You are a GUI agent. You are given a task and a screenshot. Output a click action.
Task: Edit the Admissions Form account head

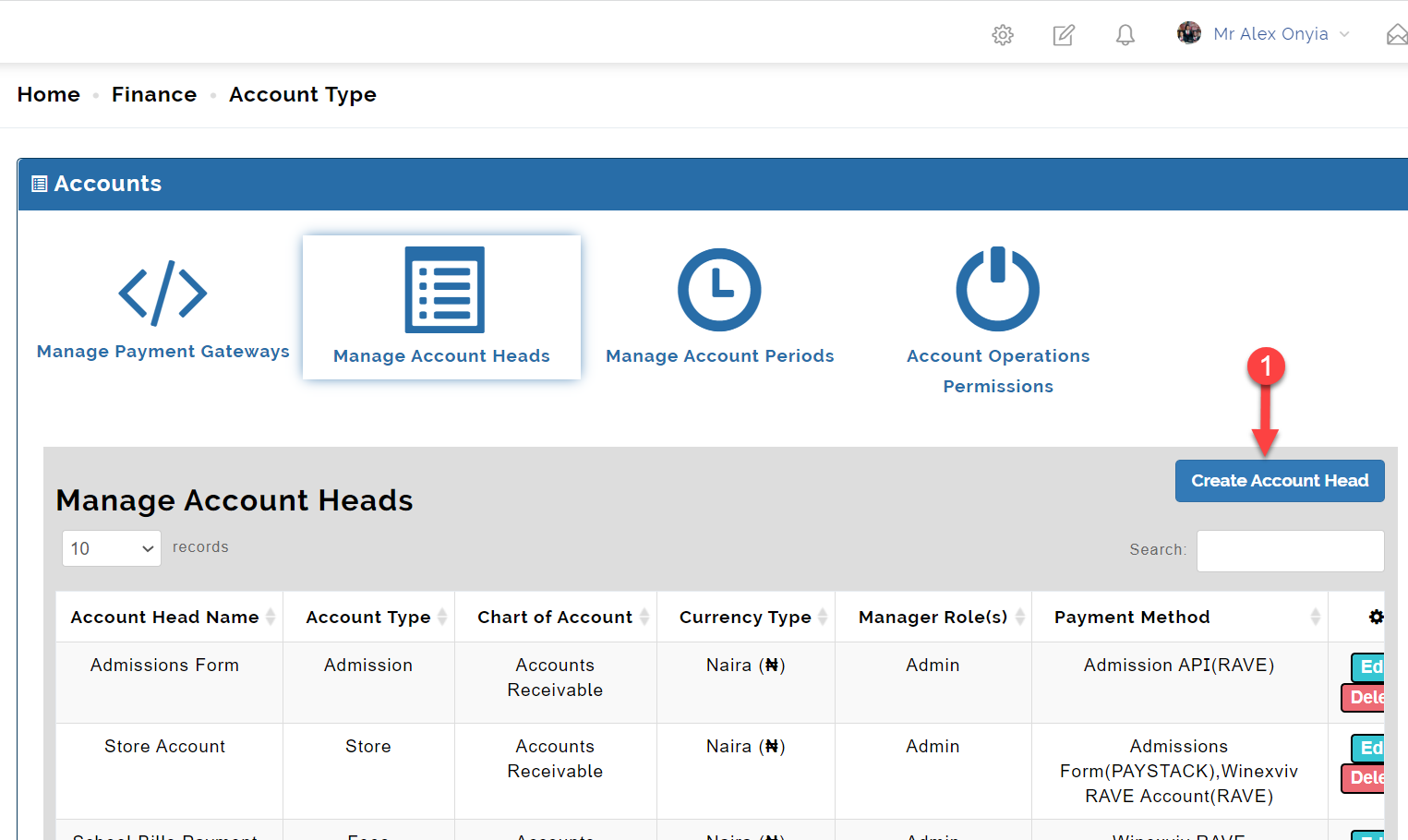(1368, 666)
